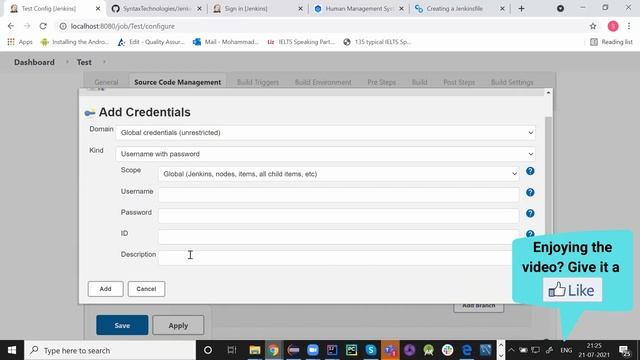
Task: Click the taskbar search box
Action: (x=110, y=350)
